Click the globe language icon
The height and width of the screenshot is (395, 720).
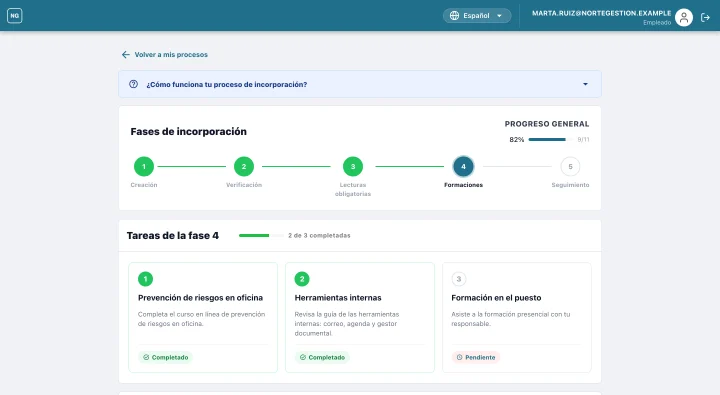(454, 16)
